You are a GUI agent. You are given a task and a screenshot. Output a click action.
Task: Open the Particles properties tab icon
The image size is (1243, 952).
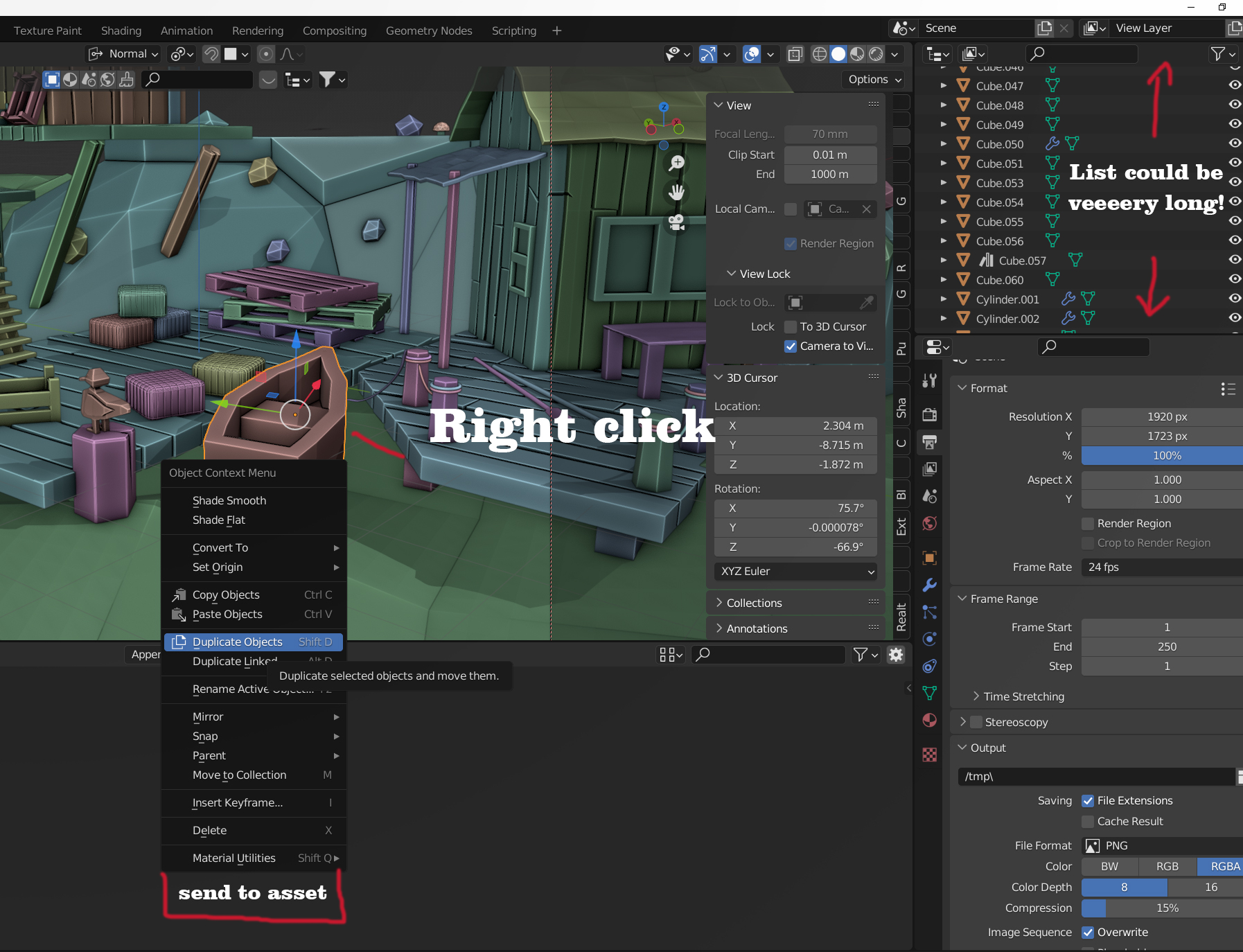pos(930,612)
